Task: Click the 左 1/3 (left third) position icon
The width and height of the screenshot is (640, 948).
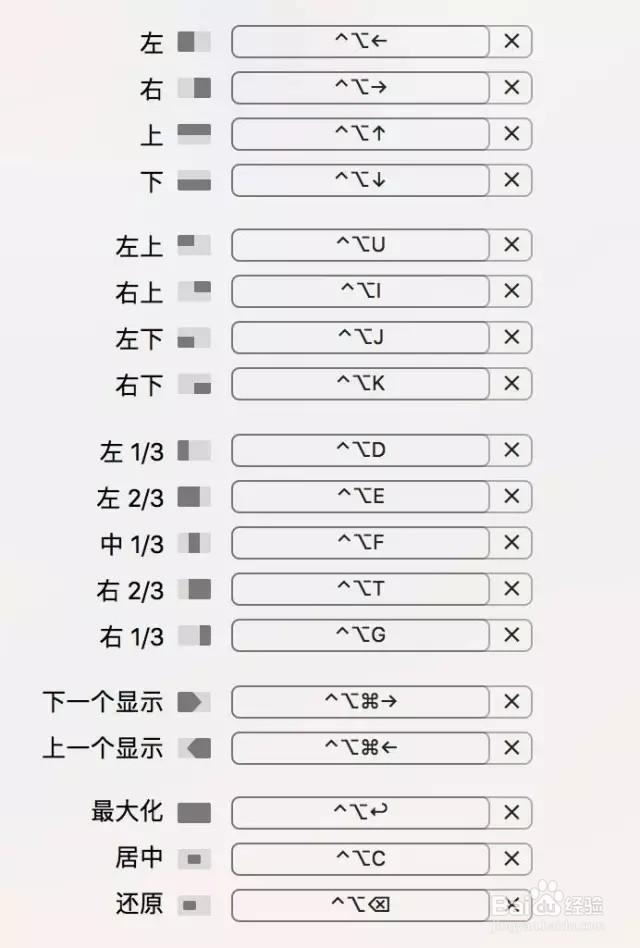Action: click(x=196, y=450)
